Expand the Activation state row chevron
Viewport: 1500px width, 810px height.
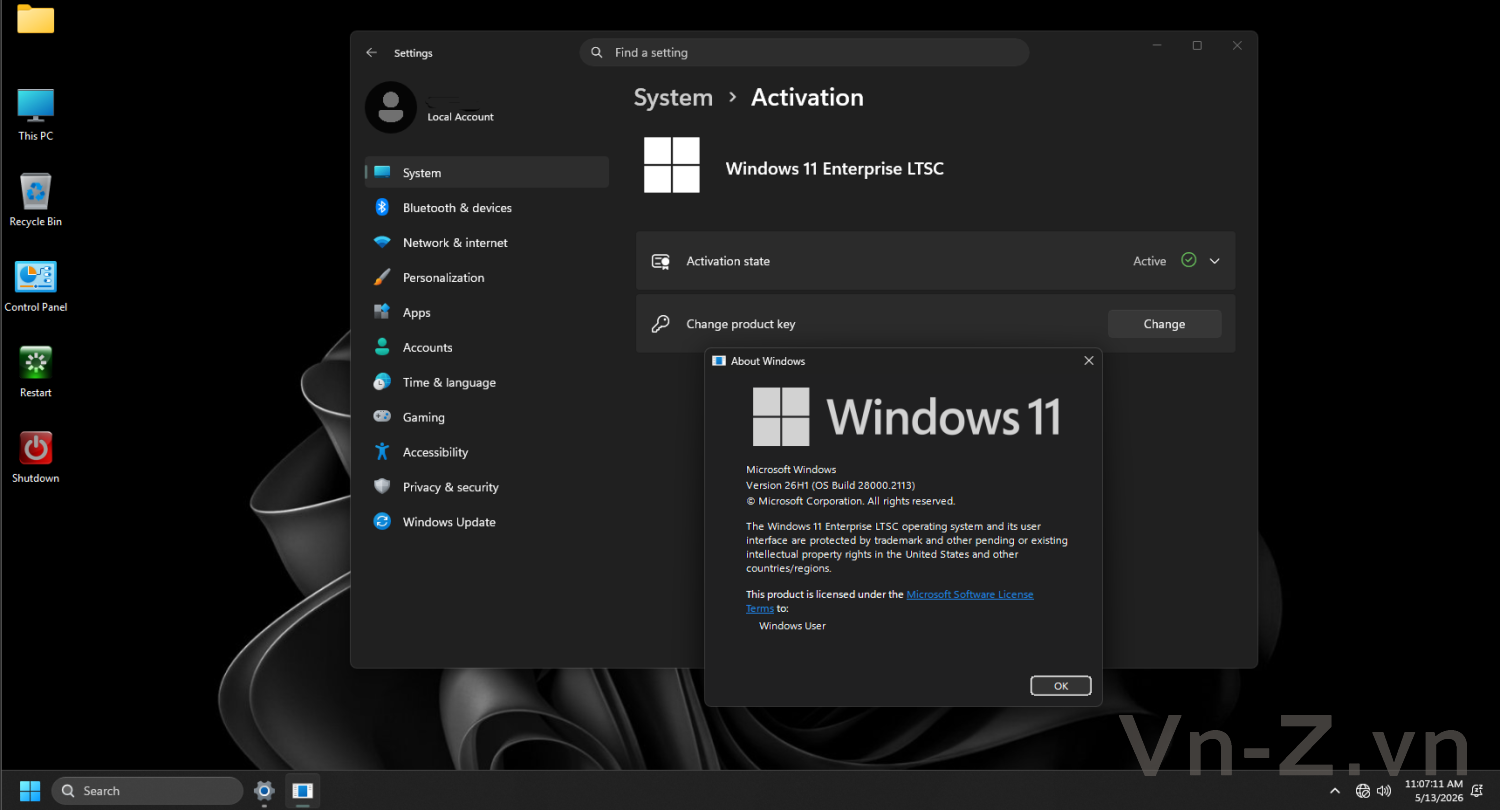click(1215, 261)
